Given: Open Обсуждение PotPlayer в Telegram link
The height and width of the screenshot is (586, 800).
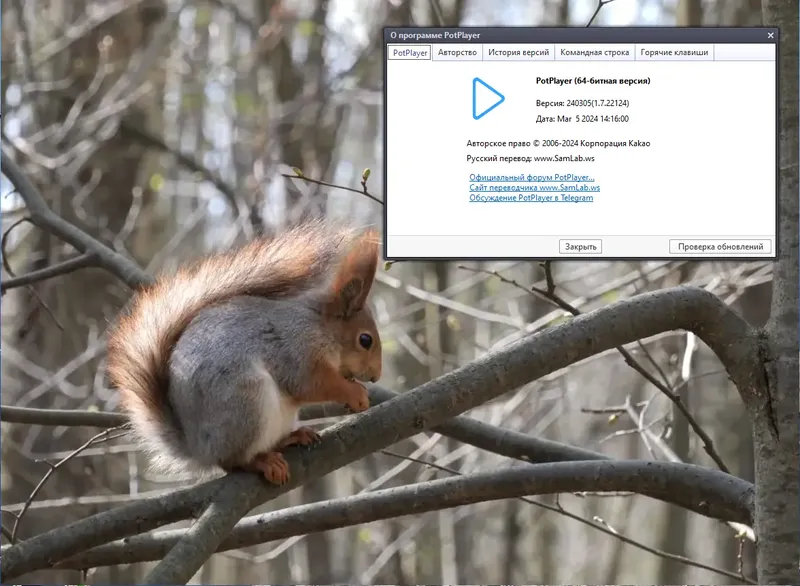Looking at the screenshot, I should point(531,198).
